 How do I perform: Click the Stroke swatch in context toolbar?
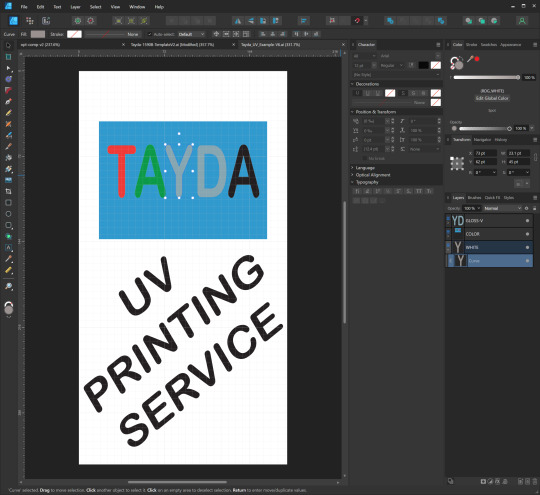[x=74, y=34]
